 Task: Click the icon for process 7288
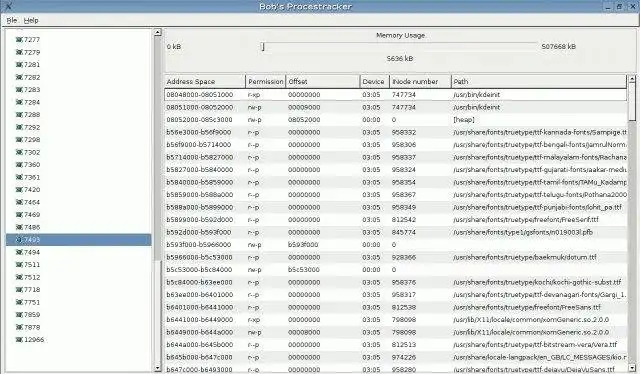(x=19, y=115)
